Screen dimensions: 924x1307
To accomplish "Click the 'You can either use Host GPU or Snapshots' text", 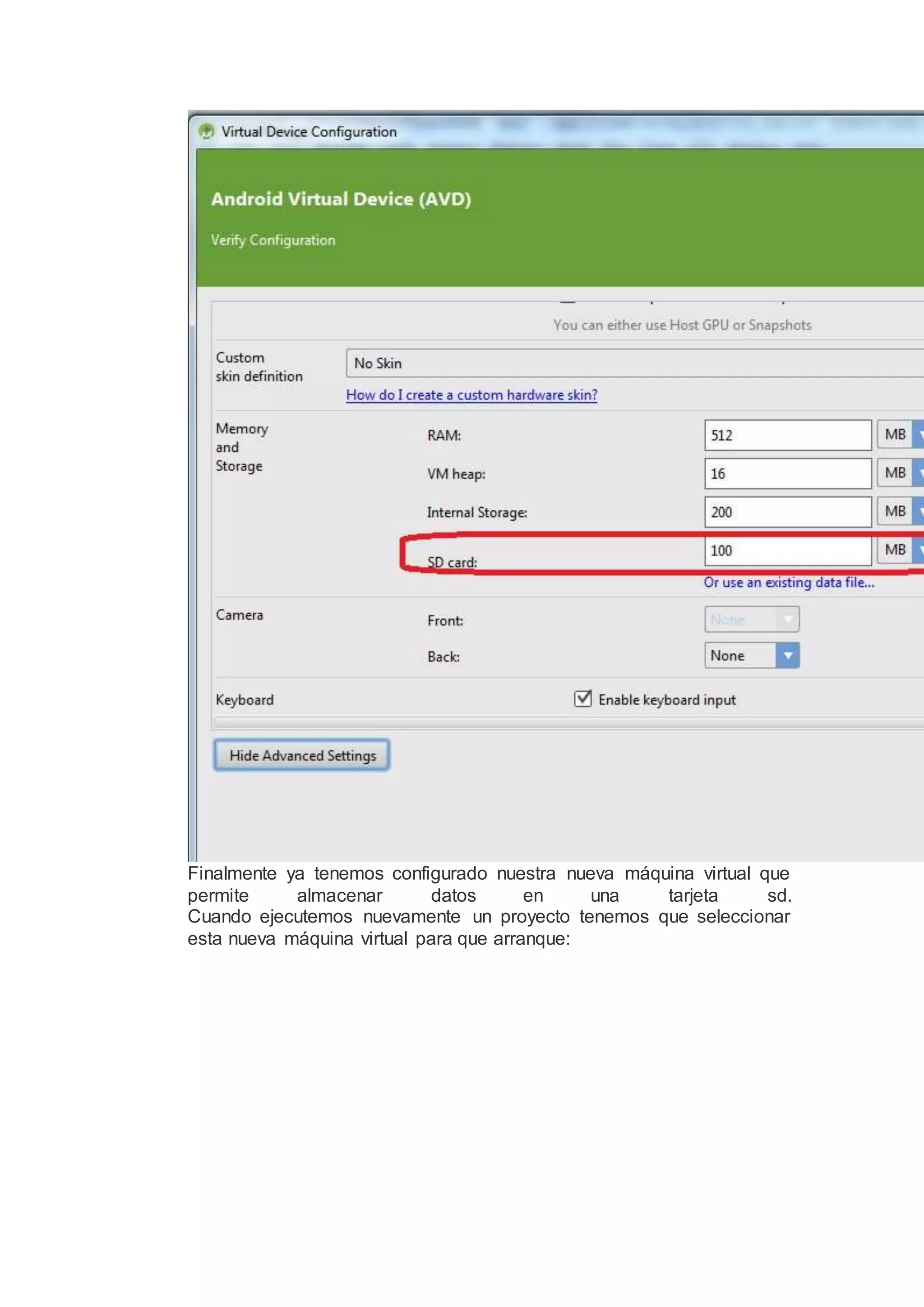I will pos(682,325).
